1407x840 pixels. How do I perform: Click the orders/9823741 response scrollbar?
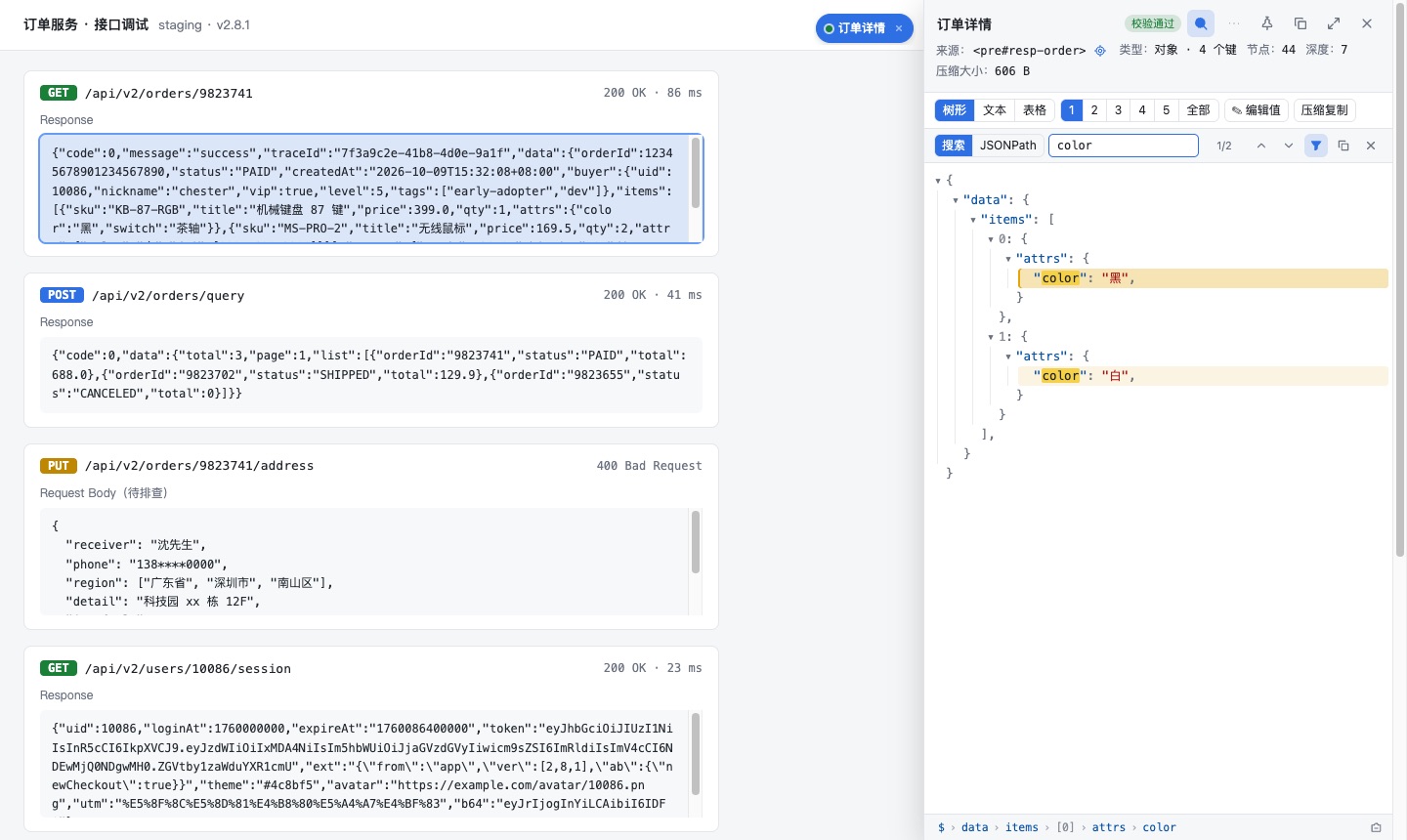coord(696,173)
